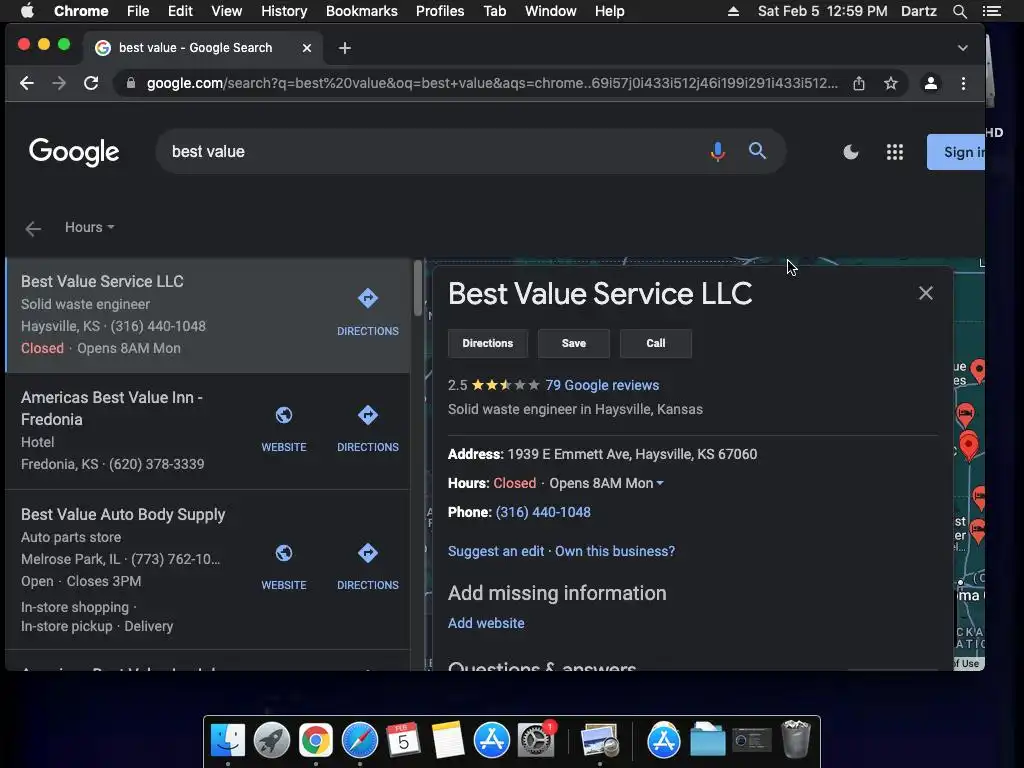Open Finder from the Dock

pyautogui.click(x=228, y=741)
